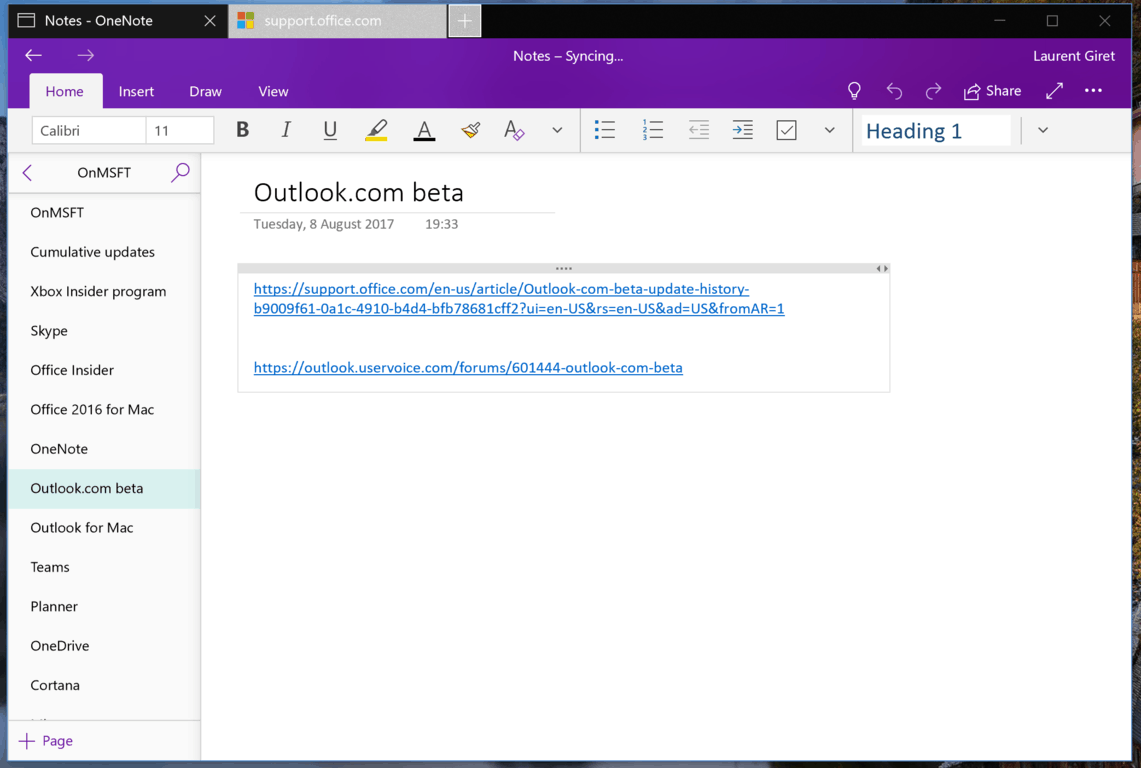Toggle italic formatting
Image resolution: width=1141 pixels, height=768 pixels.
(286, 130)
